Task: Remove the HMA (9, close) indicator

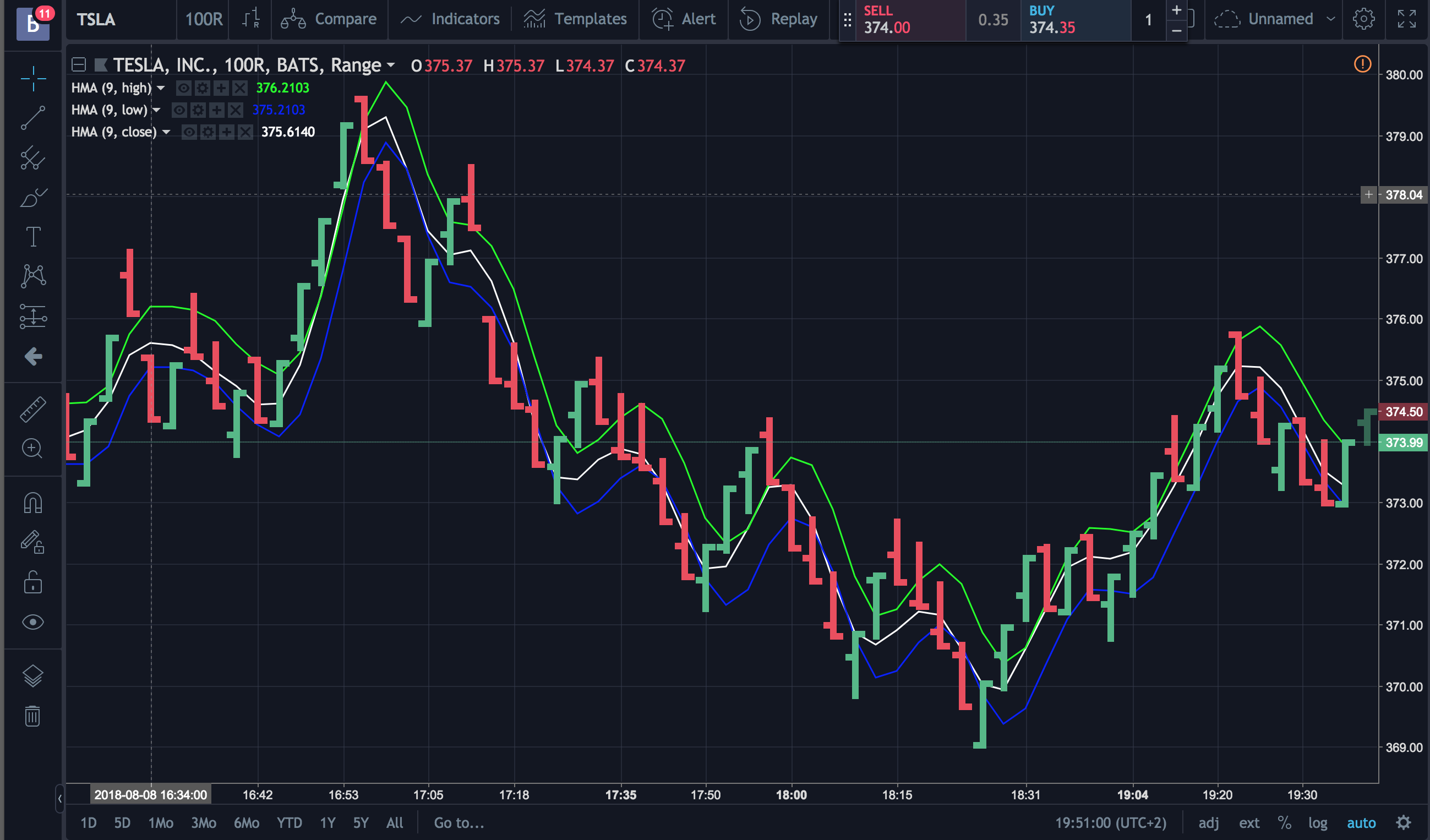Action: [x=245, y=132]
